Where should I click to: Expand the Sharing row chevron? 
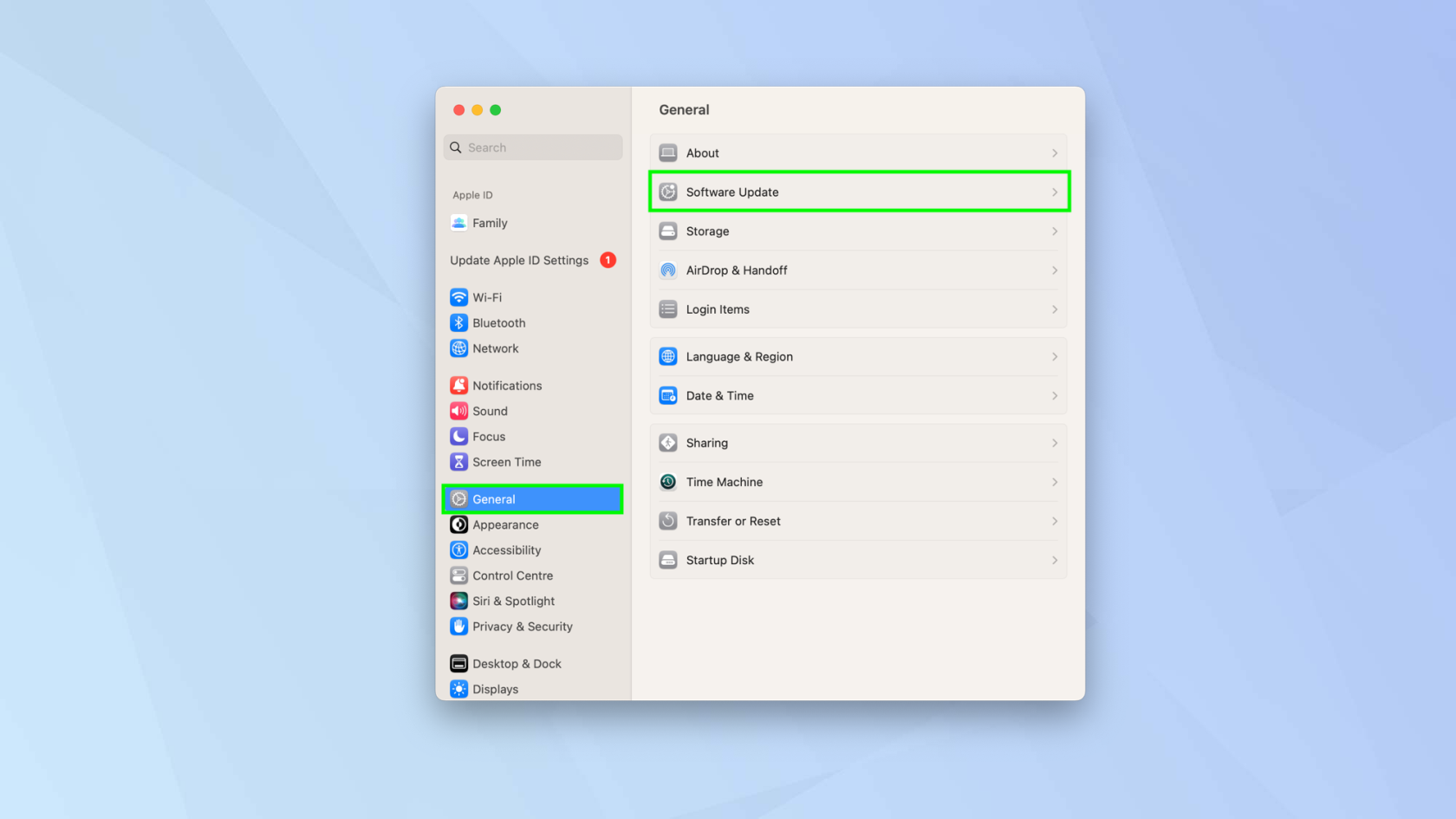click(x=1055, y=443)
